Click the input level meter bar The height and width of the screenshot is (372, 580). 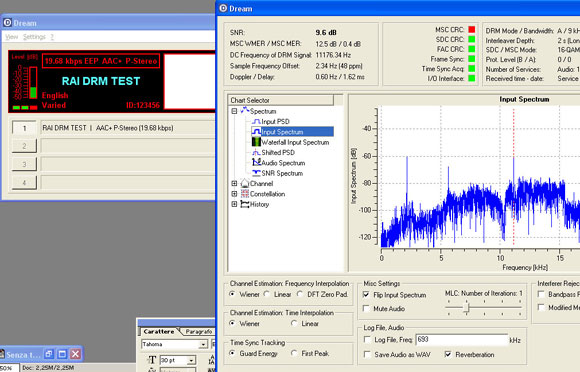point(33,83)
